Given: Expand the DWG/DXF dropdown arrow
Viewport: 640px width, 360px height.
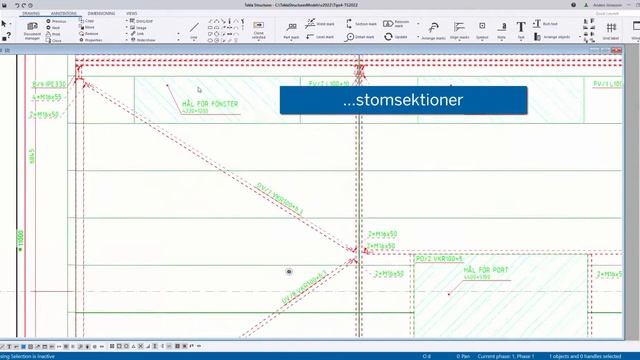Looking at the screenshot, I should coord(127,21).
